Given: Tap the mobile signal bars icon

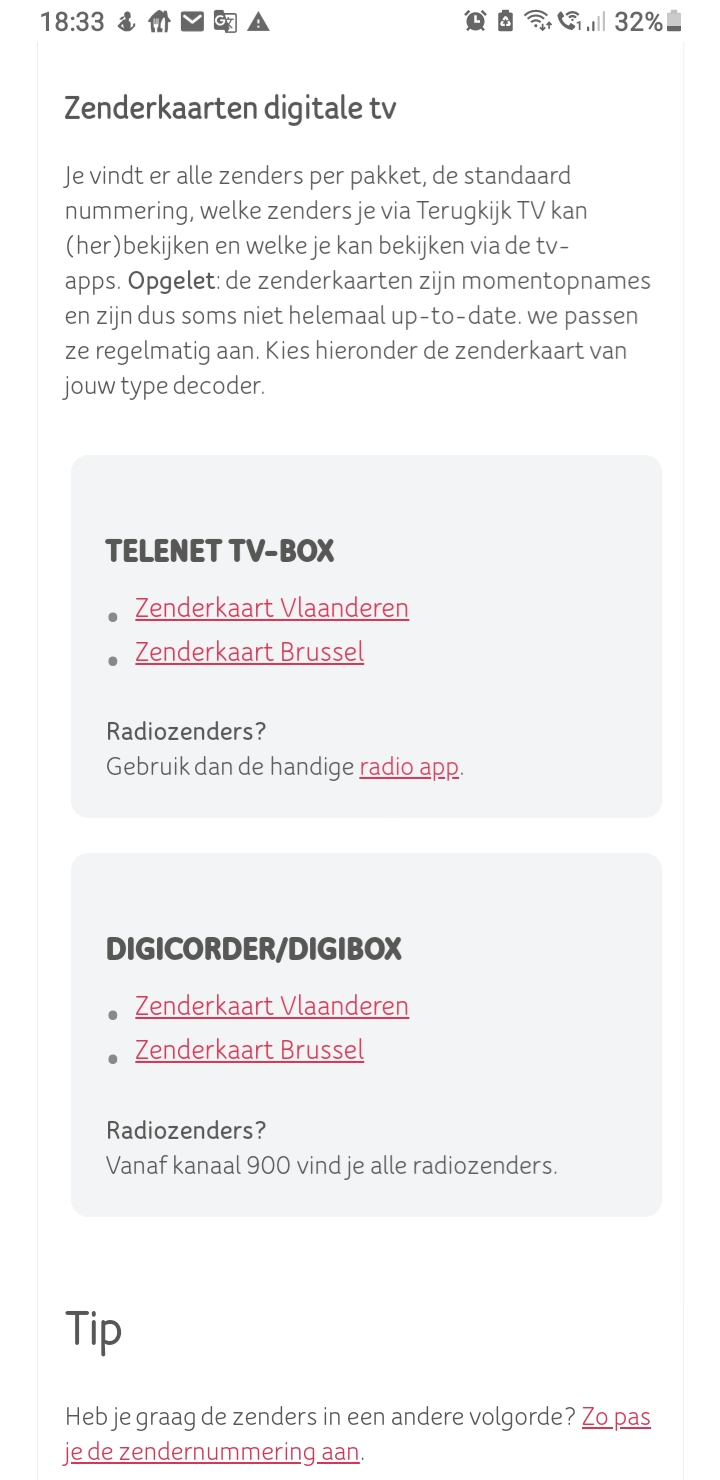Looking at the screenshot, I should click(597, 22).
